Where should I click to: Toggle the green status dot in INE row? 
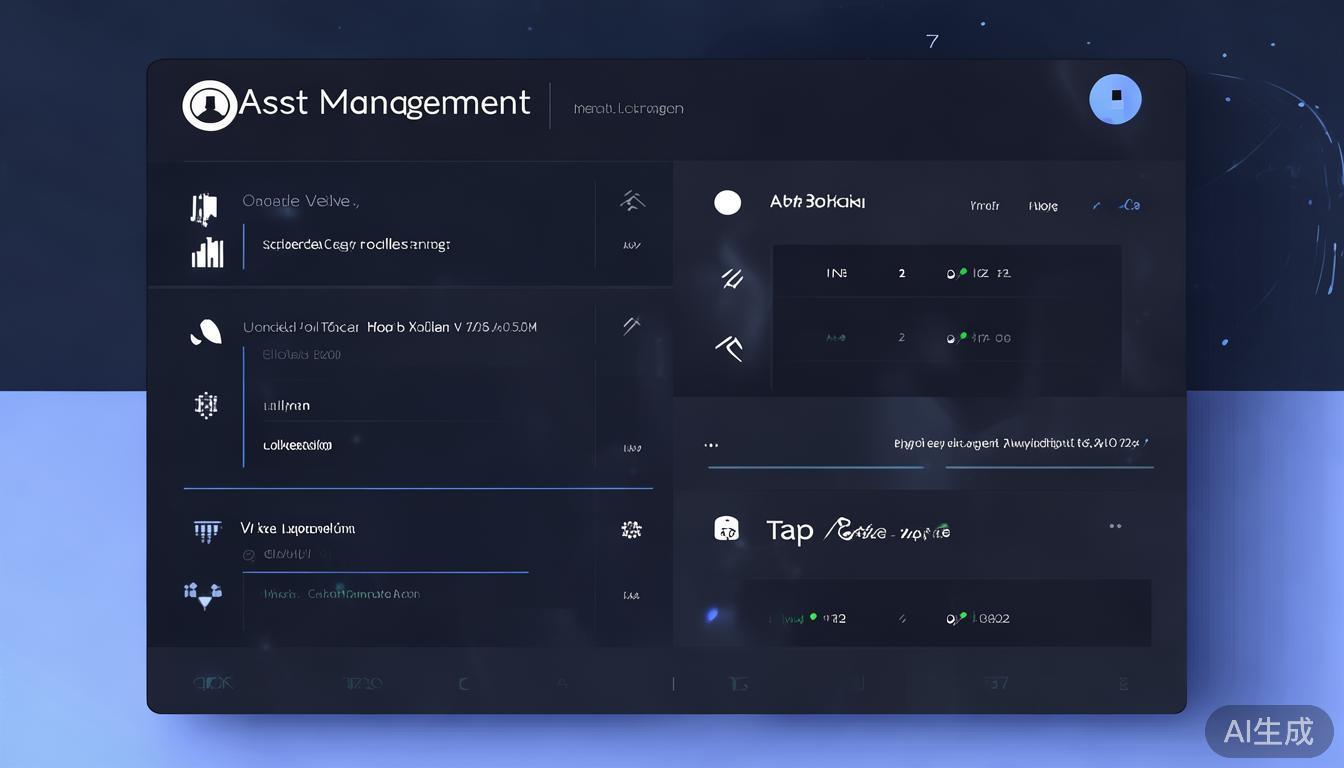pos(962,271)
